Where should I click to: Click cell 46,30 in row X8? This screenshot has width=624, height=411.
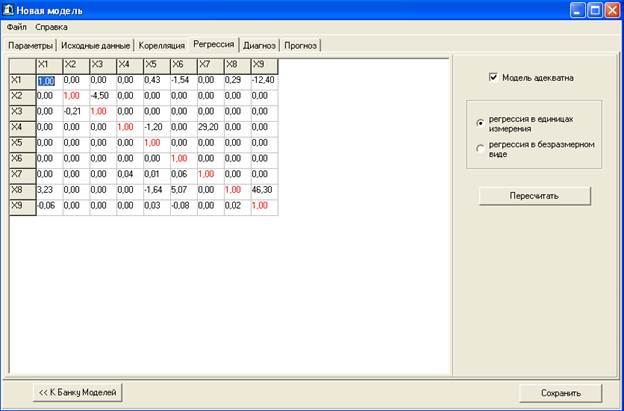(264, 192)
